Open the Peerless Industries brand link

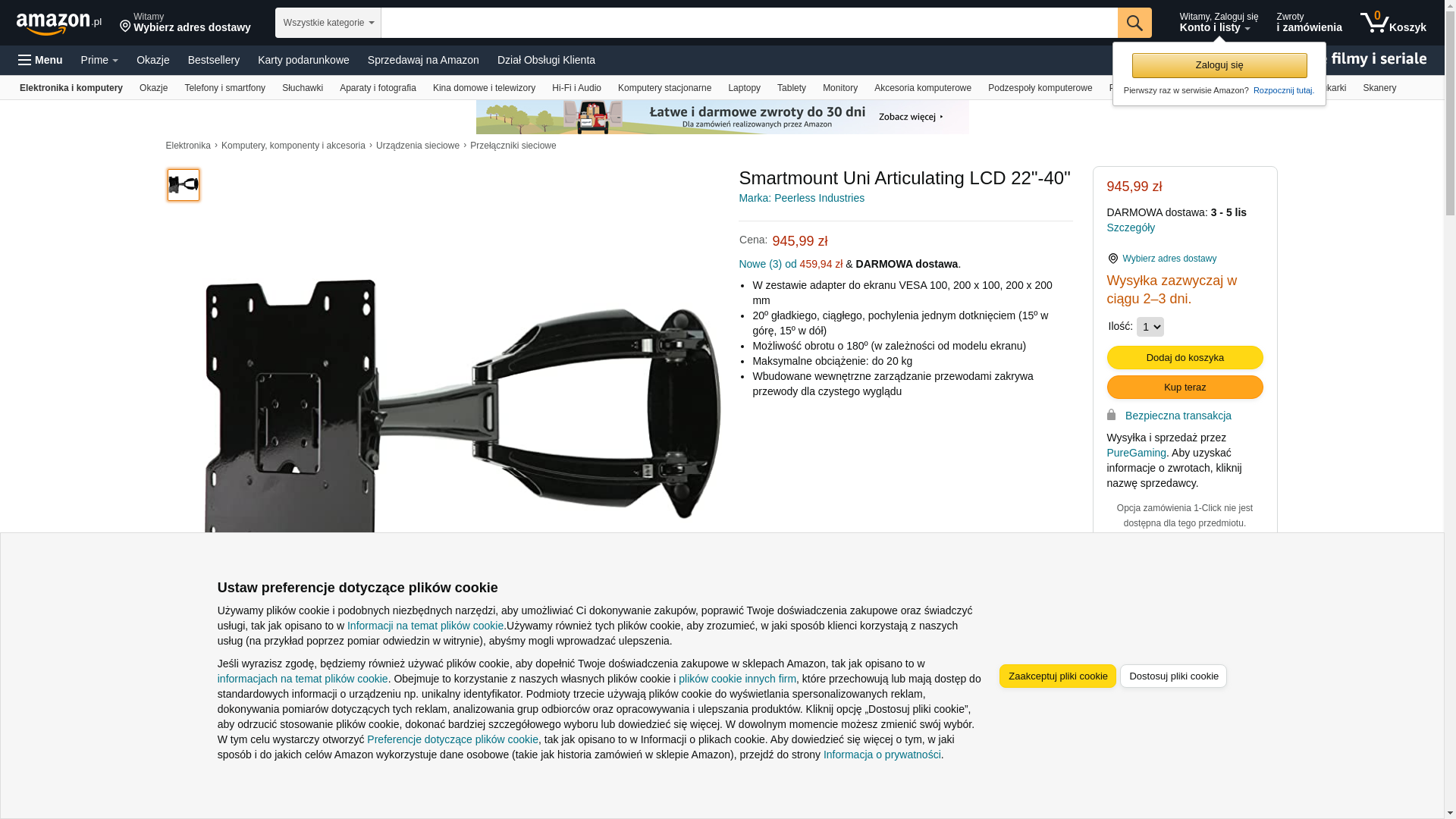pos(802,198)
